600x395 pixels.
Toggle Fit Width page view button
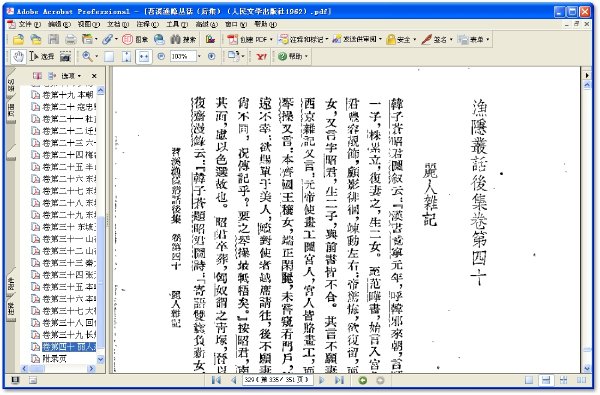click(x=144, y=57)
